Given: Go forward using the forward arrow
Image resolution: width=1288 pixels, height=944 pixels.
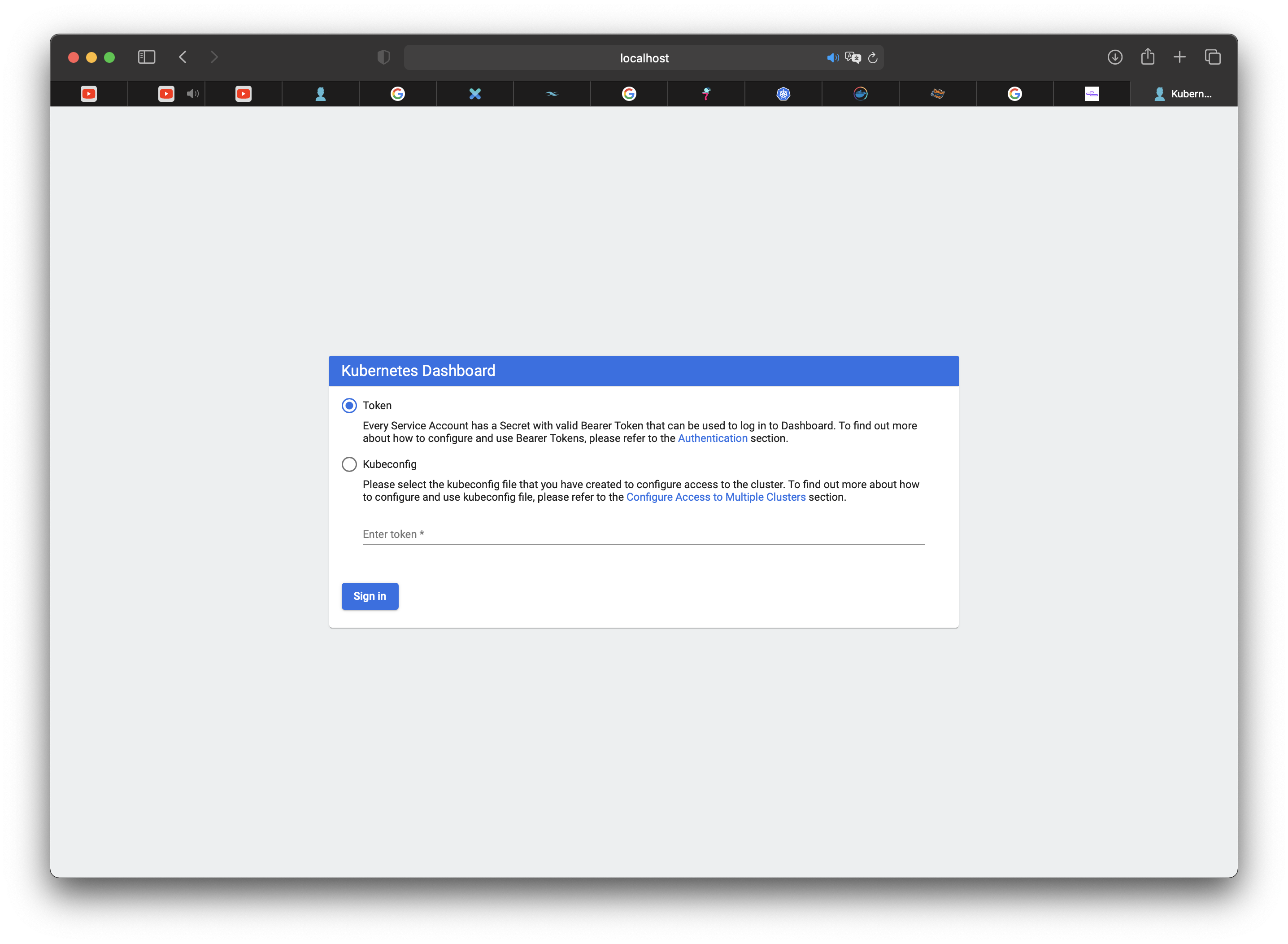Looking at the screenshot, I should [x=213, y=57].
